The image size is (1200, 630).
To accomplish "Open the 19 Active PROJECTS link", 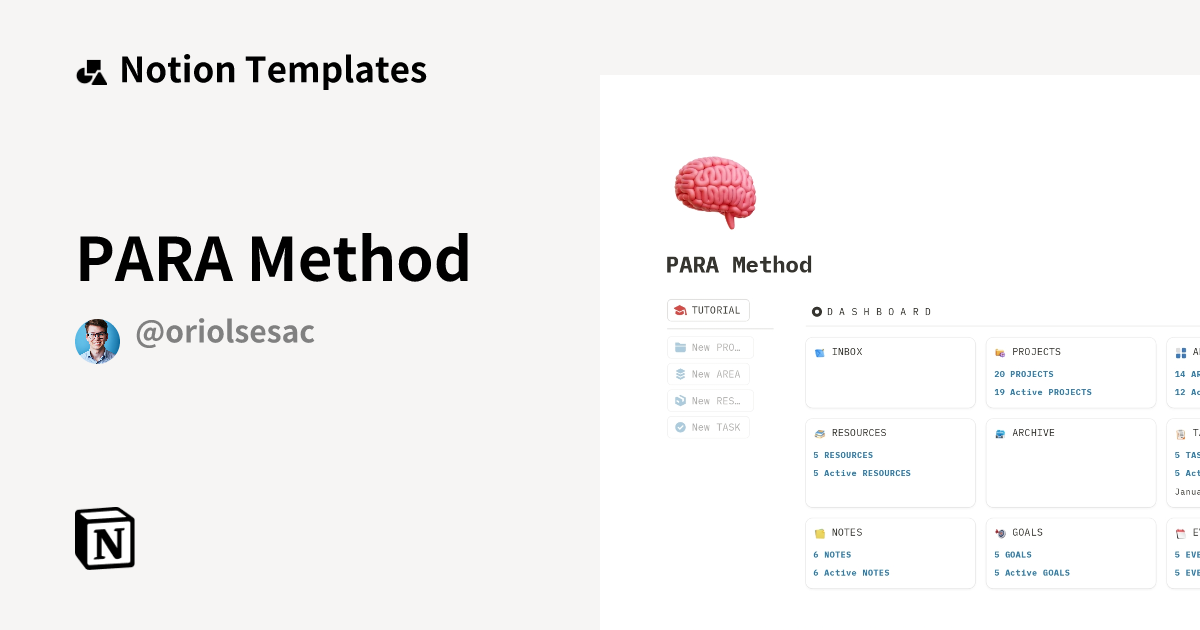I will pos(1043,392).
